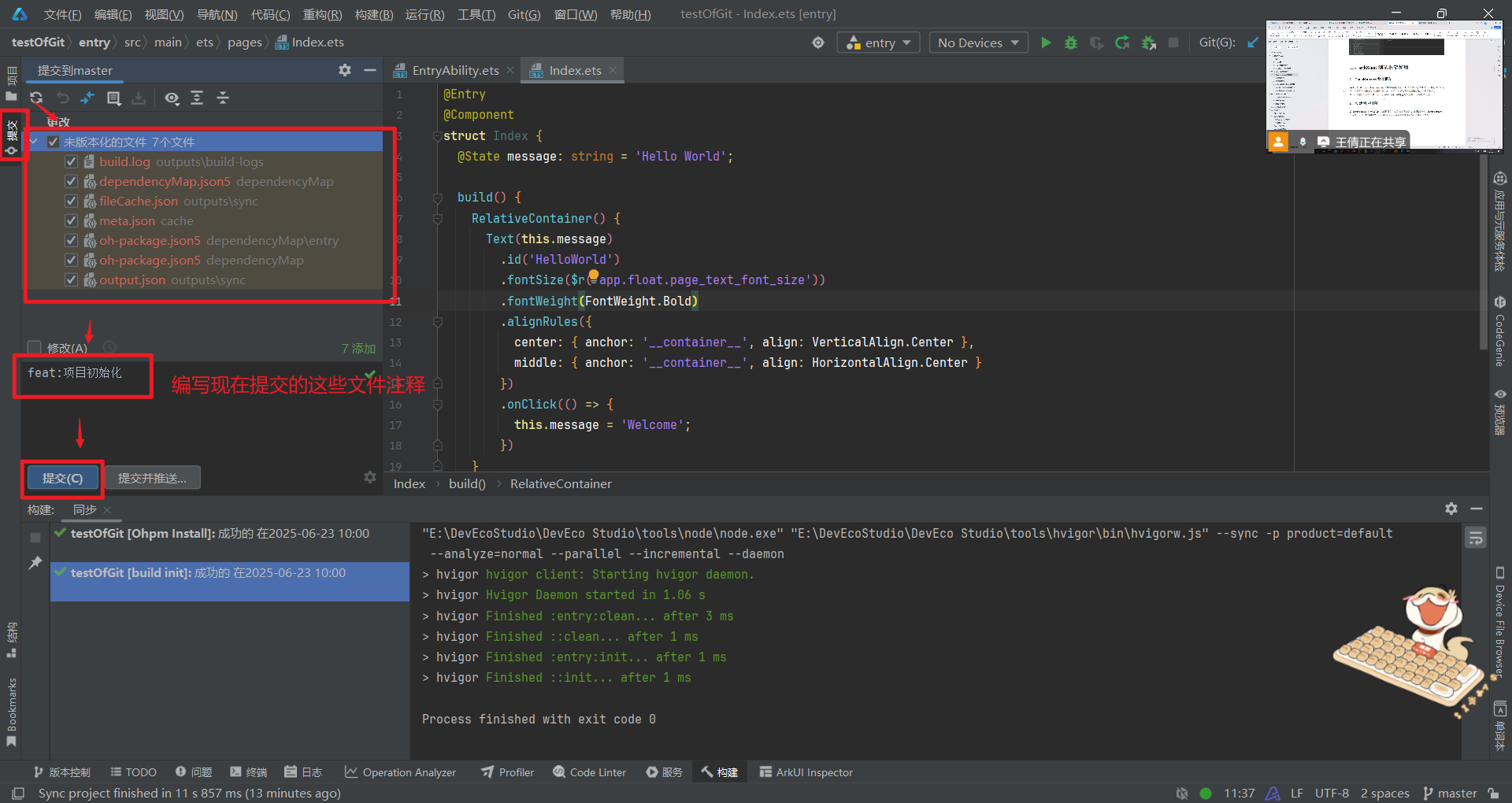The width and height of the screenshot is (1512, 803).
Task: Click the 提交(C) commit button
Action: tap(63, 478)
